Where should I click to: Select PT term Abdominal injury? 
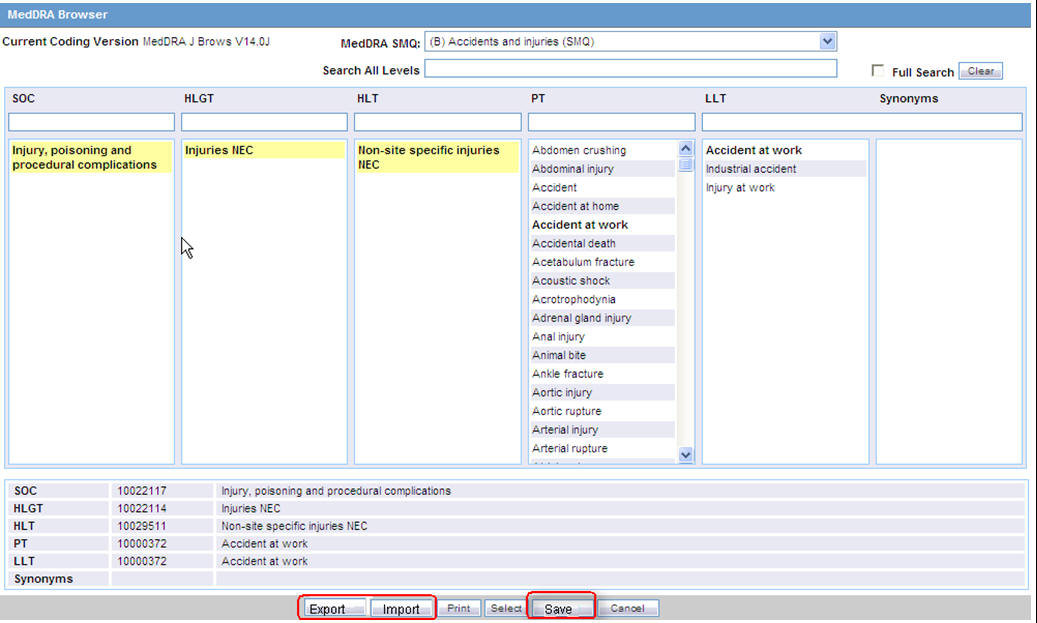pos(602,169)
